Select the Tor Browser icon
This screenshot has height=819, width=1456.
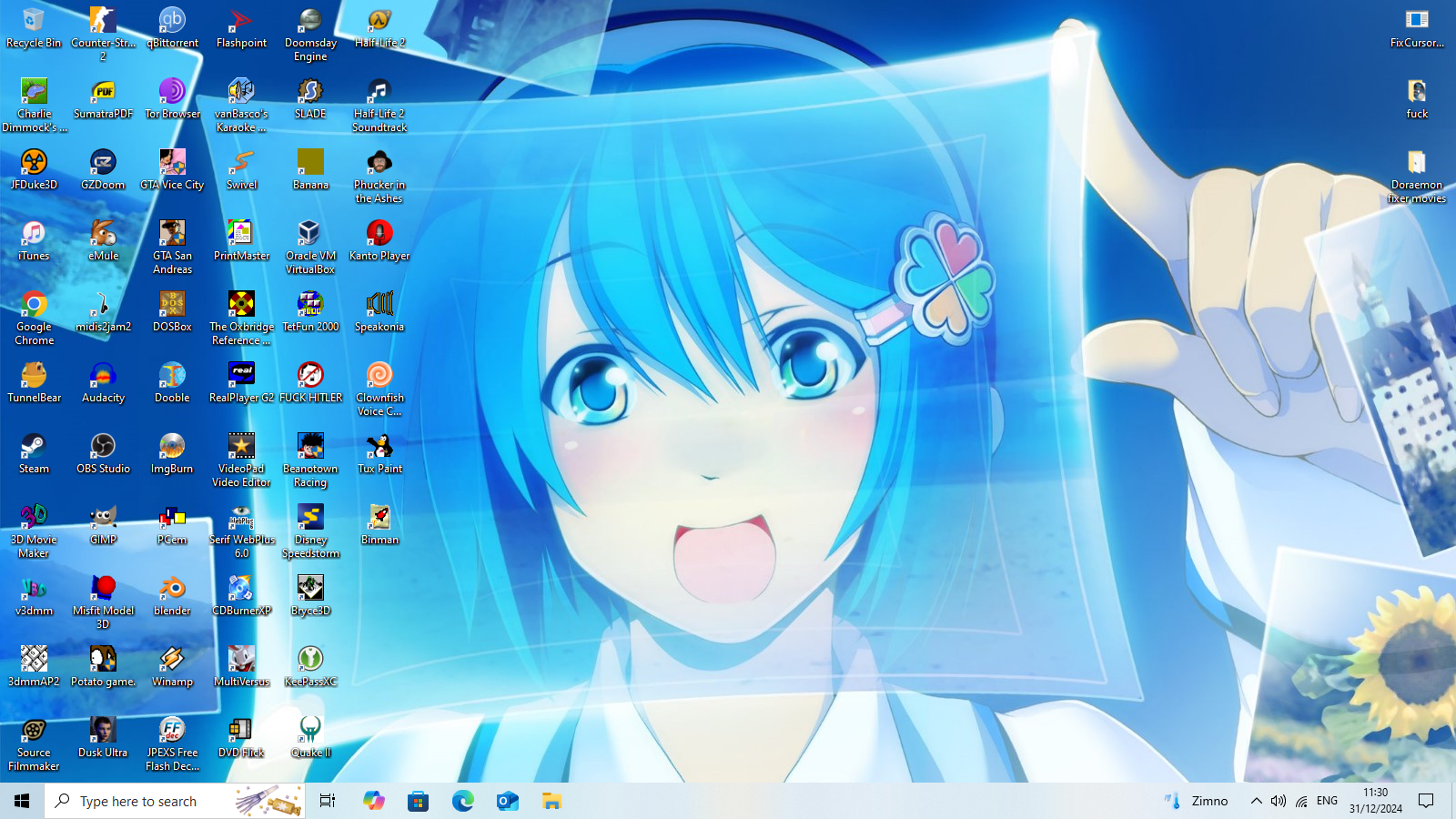coord(172,99)
